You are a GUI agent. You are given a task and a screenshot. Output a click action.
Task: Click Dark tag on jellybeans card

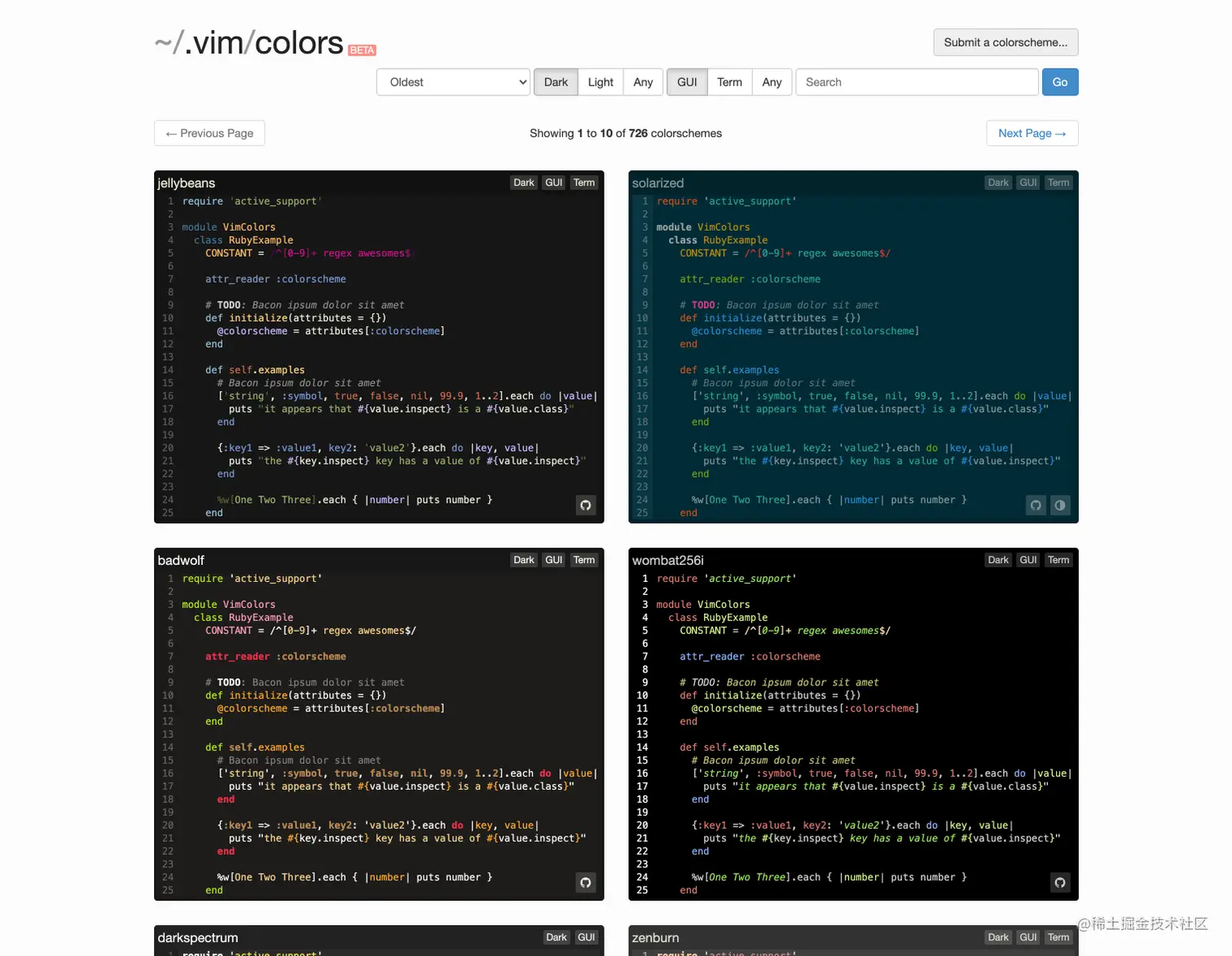524,183
